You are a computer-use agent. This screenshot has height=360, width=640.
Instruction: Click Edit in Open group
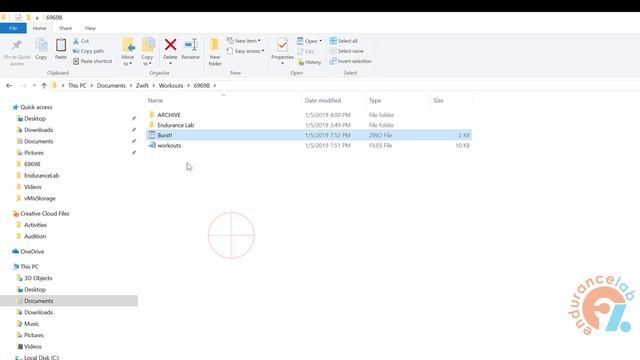[306, 51]
